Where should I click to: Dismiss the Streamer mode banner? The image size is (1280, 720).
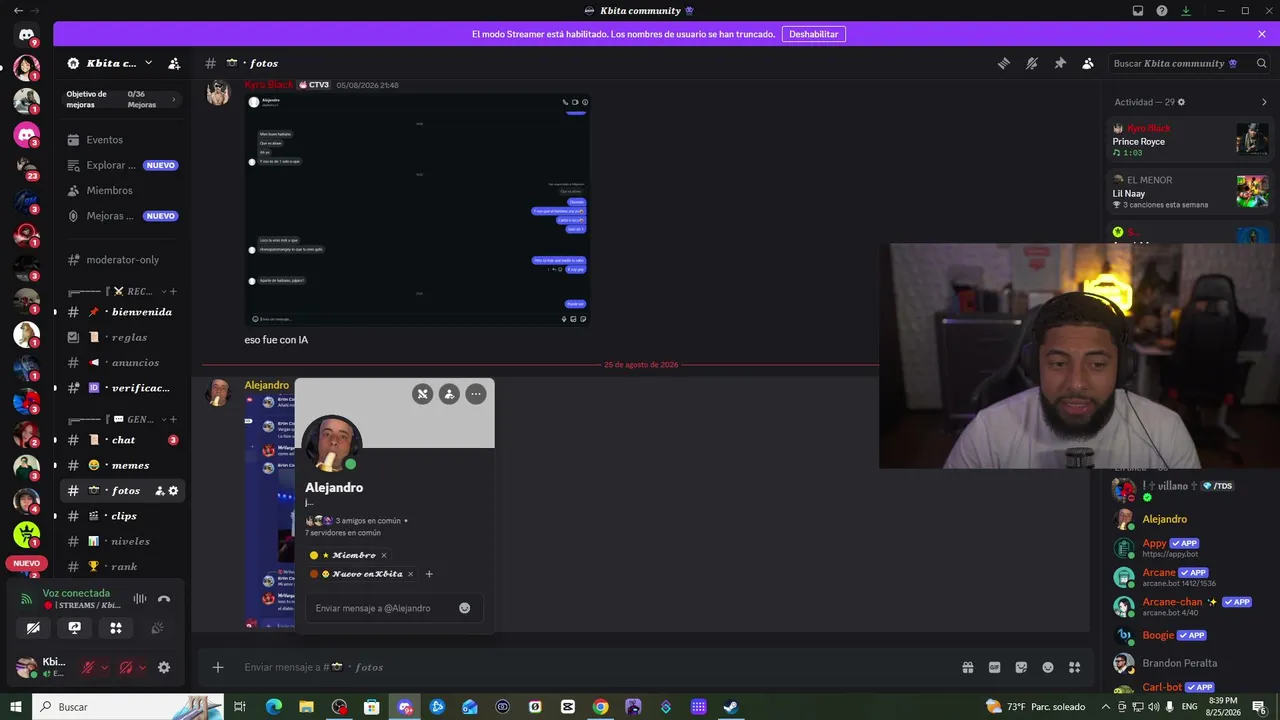coord(1262,34)
